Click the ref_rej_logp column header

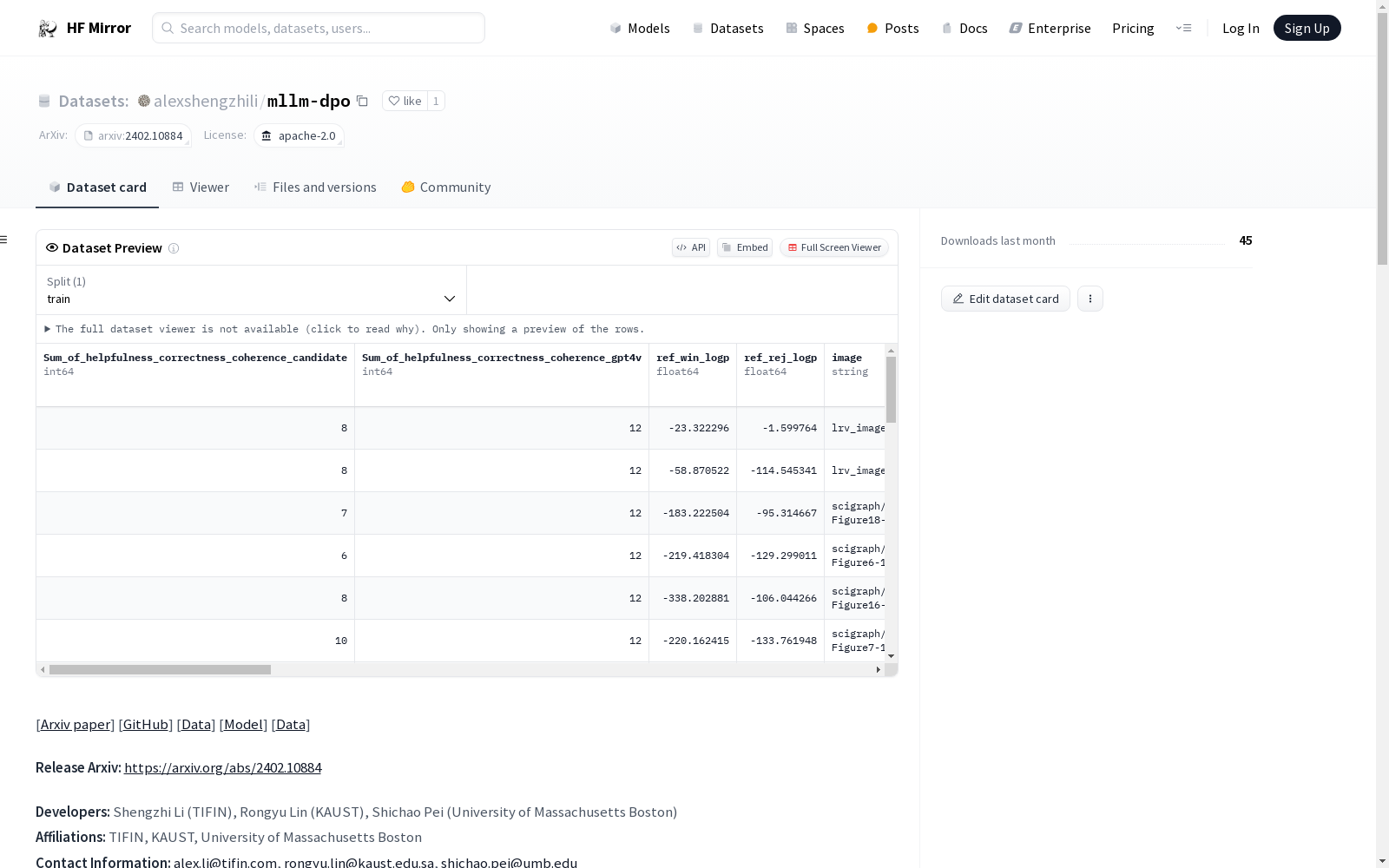coord(780,375)
